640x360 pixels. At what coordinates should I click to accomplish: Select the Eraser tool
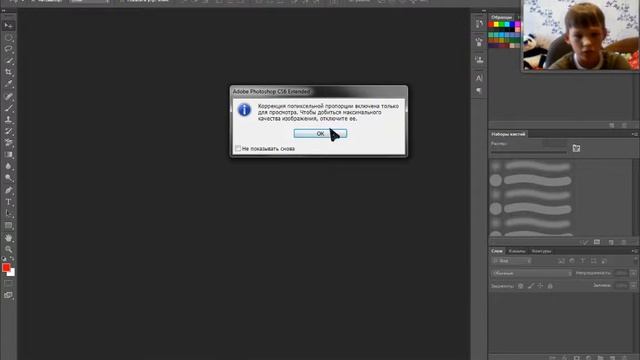[8, 143]
